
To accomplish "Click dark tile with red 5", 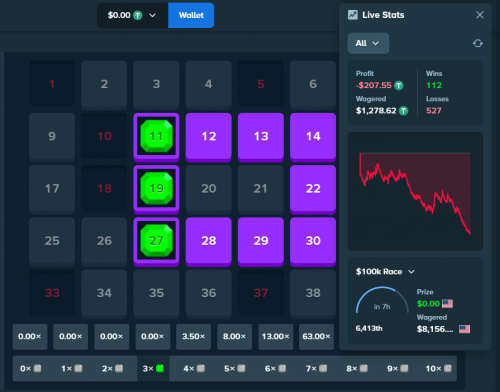I will [x=261, y=84].
